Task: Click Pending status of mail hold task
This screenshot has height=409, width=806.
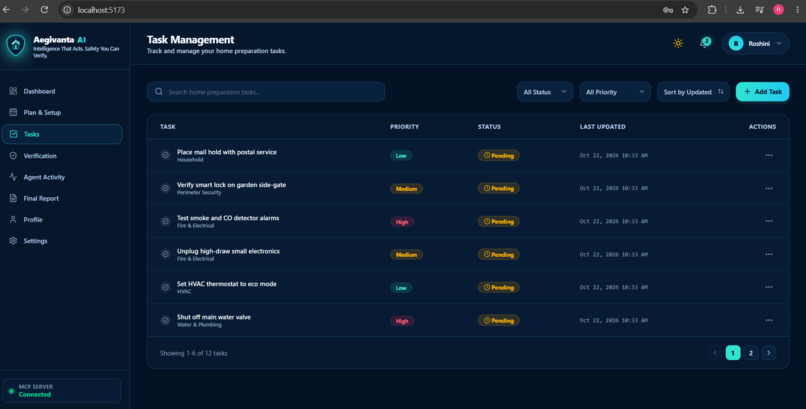Action: pyautogui.click(x=499, y=156)
